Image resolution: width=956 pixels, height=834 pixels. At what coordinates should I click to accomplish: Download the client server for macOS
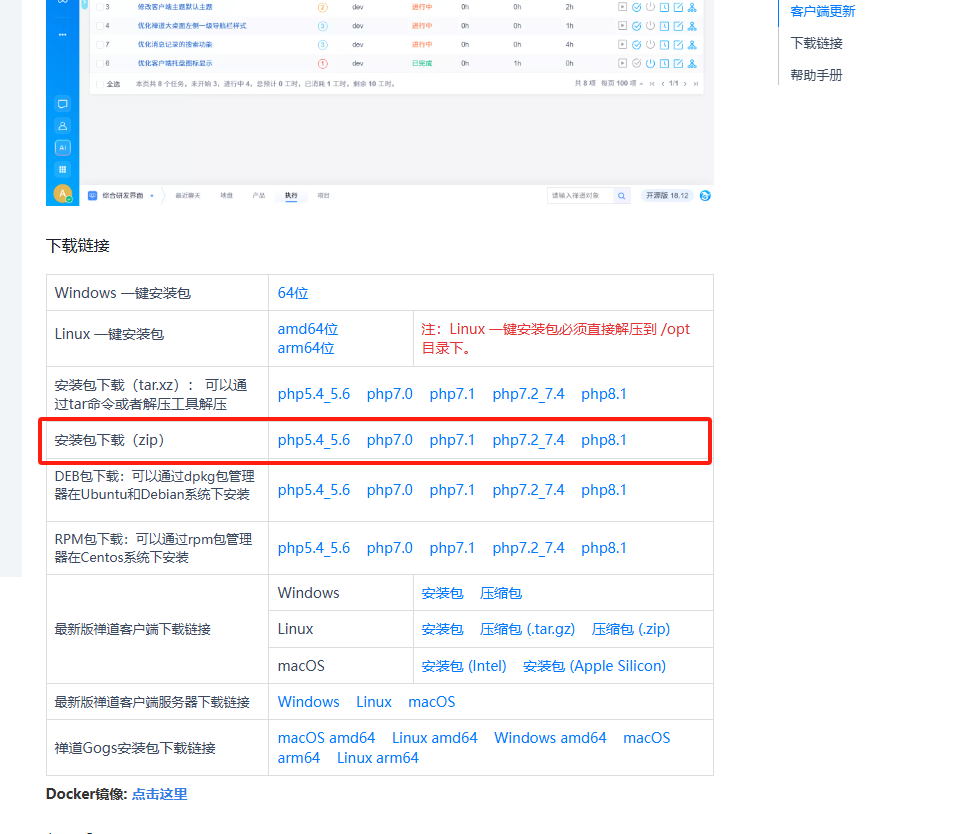(432, 702)
